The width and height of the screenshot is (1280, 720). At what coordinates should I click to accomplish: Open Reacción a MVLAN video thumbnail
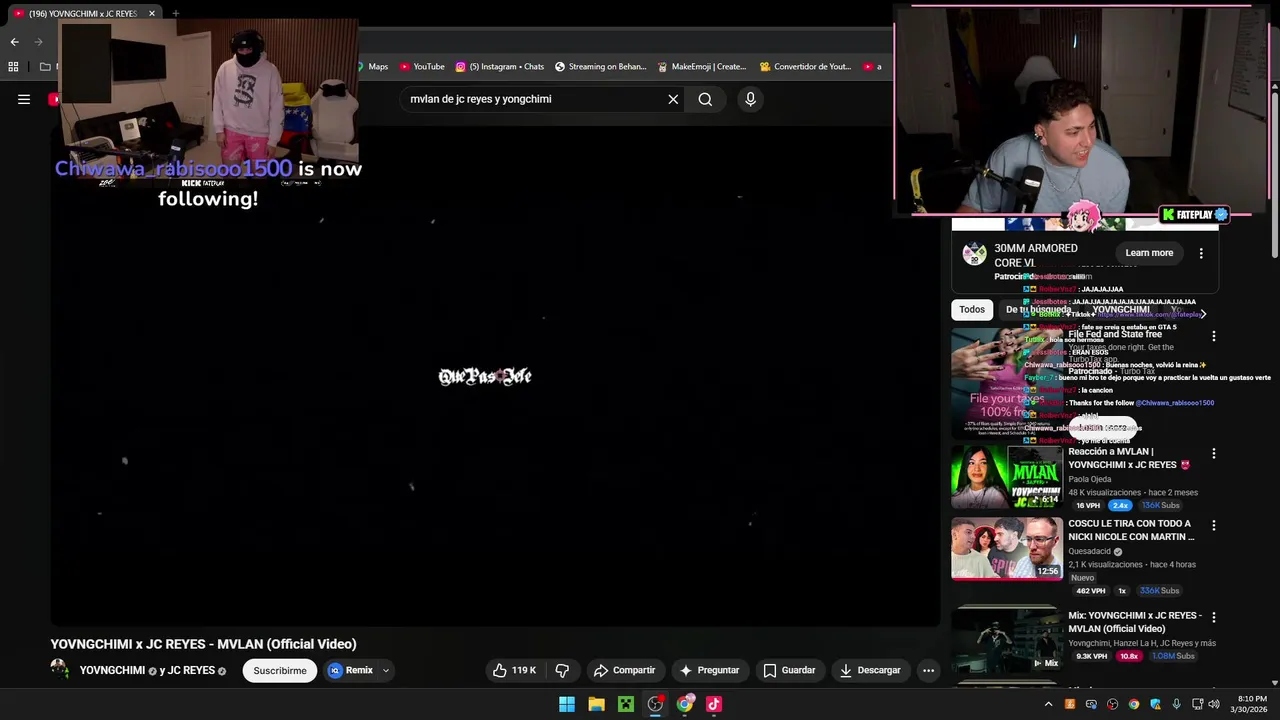click(x=1007, y=477)
